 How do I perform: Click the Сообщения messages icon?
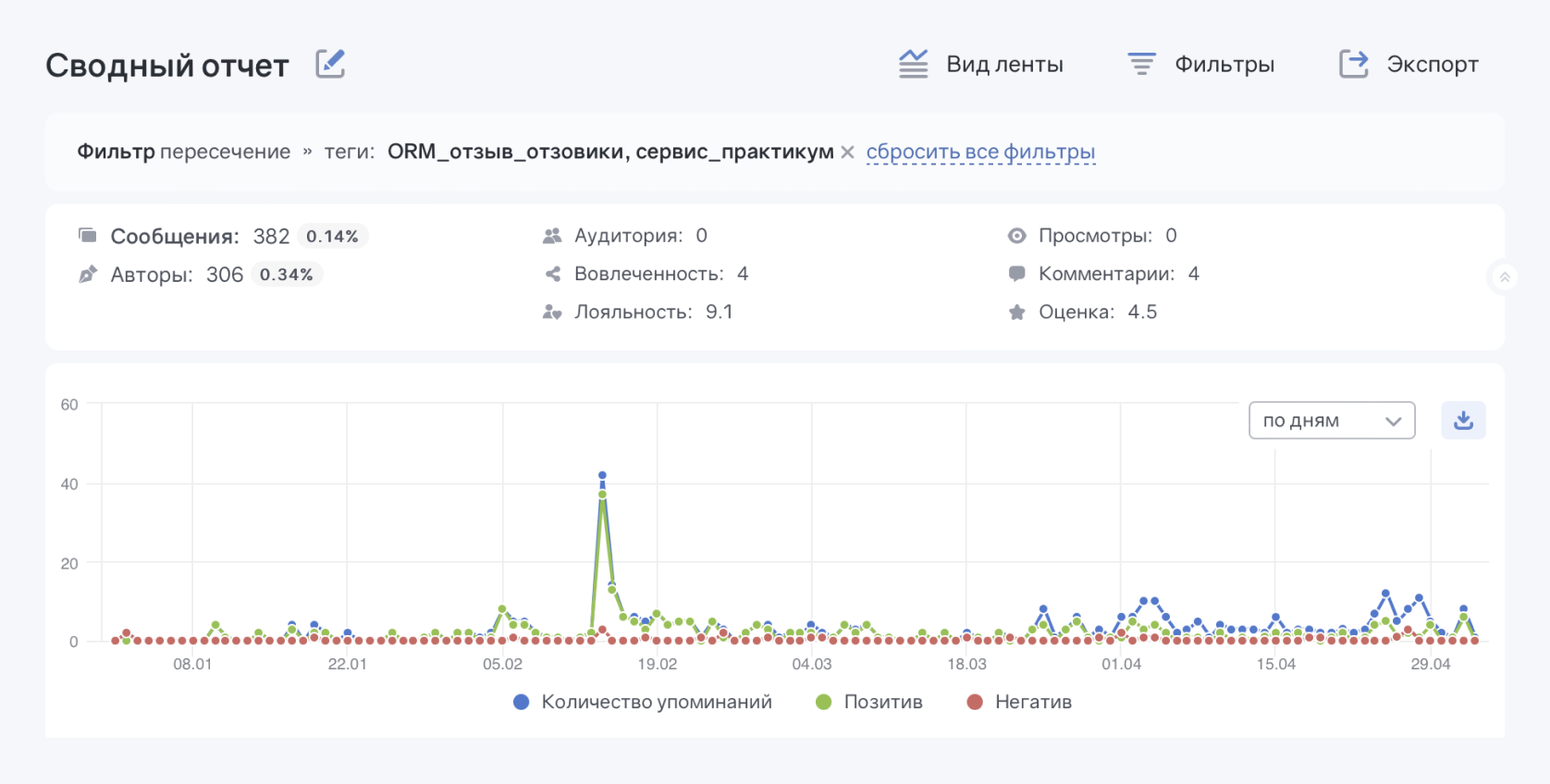pos(88,236)
